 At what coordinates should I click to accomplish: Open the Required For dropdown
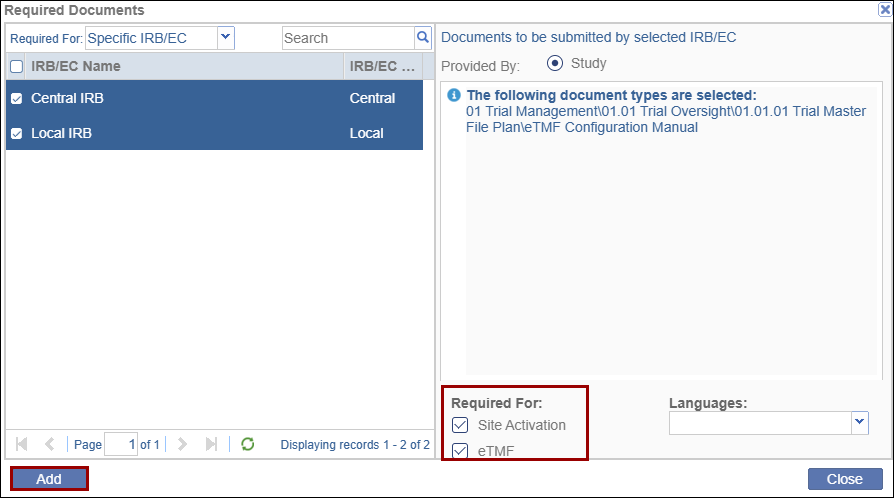[225, 38]
